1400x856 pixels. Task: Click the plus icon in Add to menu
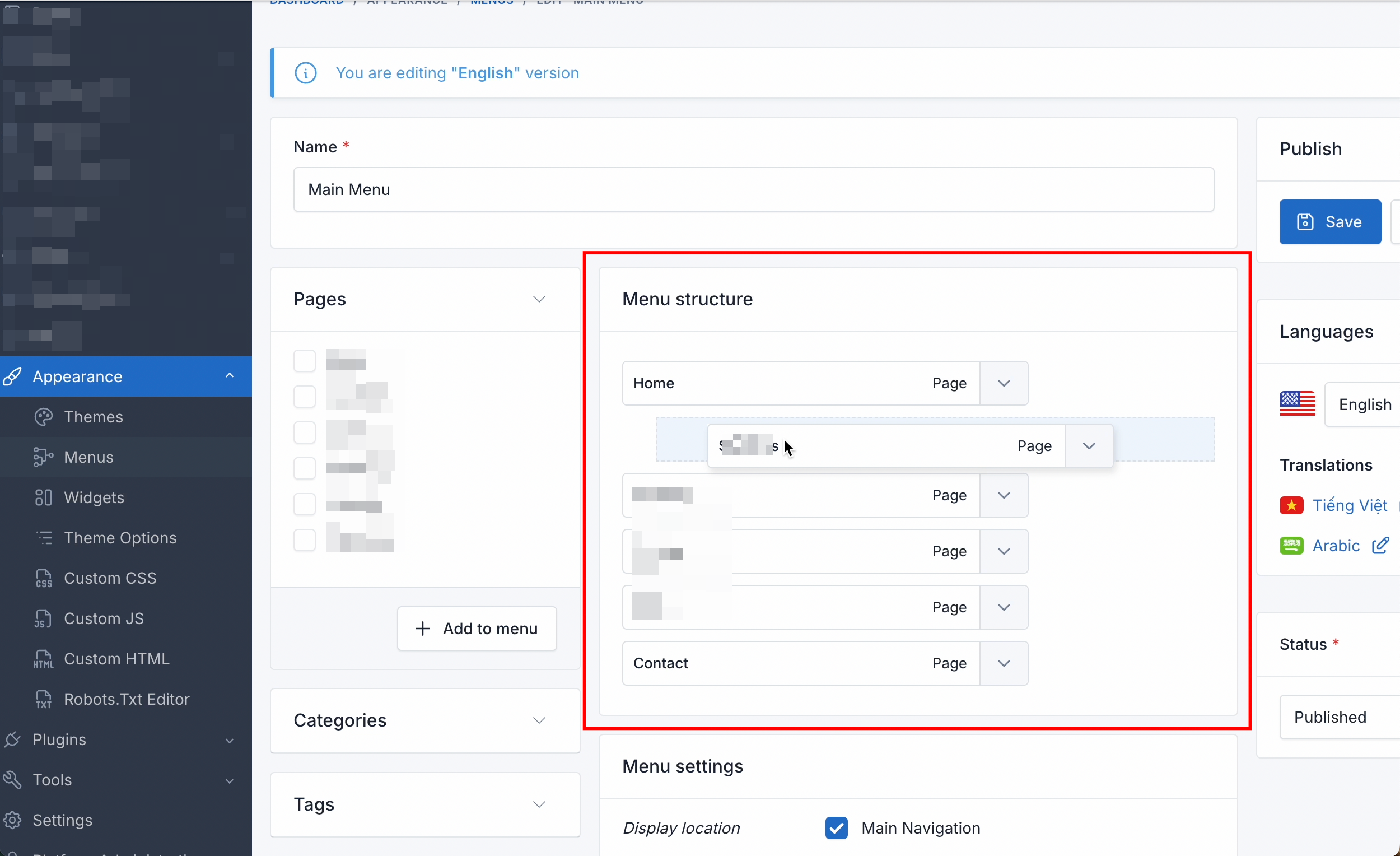[x=423, y=629]
